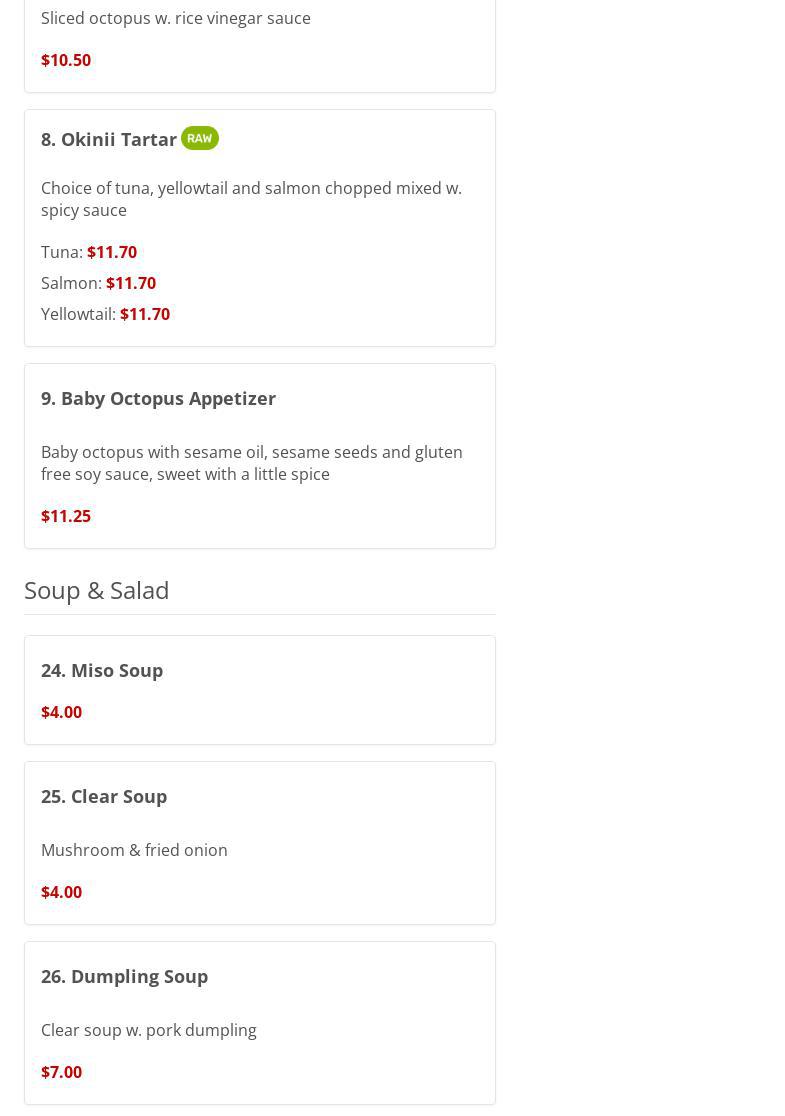Click the Okinii Tartar spicy sauce description
Screen dimensions: 785x1116
(x=251, y=199)
